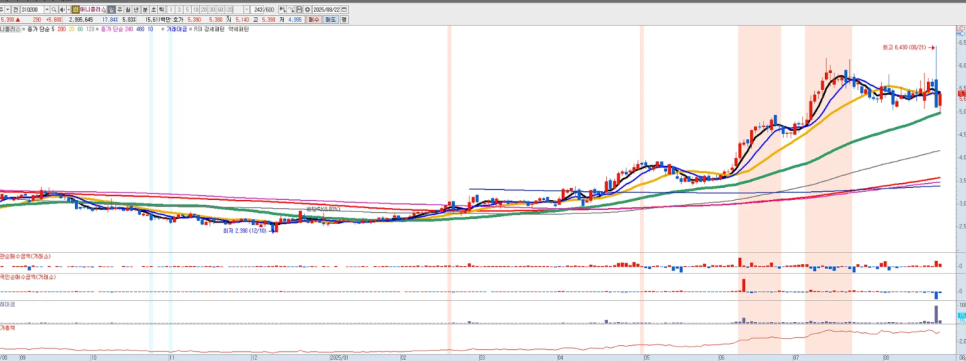The image size is (966, 361).
Task: Click the speaker icon next to search
Action: point(62,10)
